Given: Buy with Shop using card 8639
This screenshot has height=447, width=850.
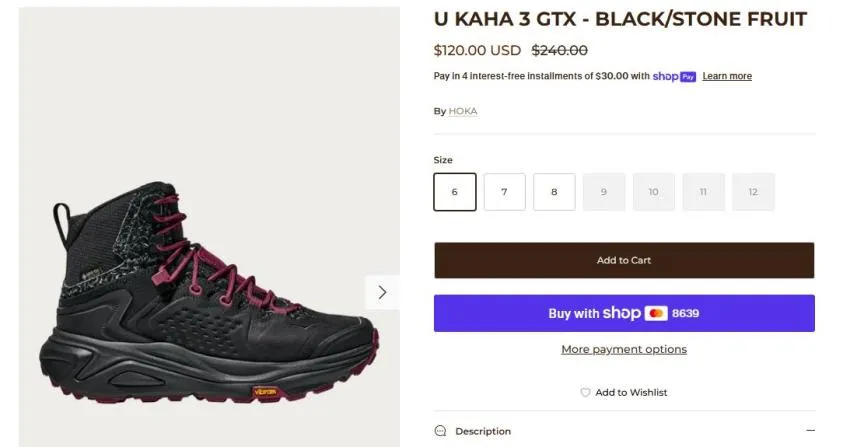Looking at the screenshot, I should tap(624, 313).
